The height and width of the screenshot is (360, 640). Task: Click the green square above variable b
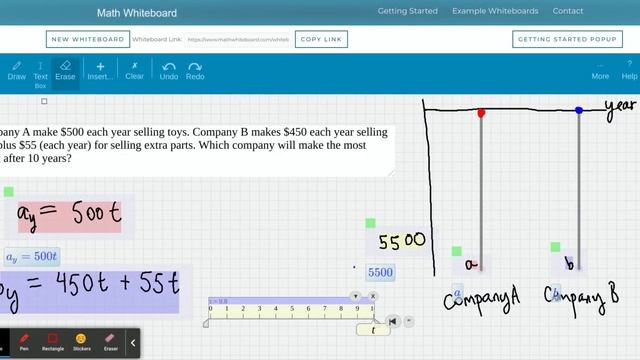(555, 247)
